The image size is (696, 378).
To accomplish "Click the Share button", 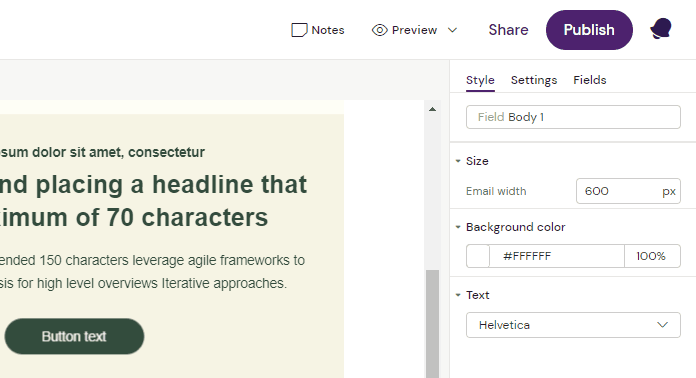I will [508, 30].
